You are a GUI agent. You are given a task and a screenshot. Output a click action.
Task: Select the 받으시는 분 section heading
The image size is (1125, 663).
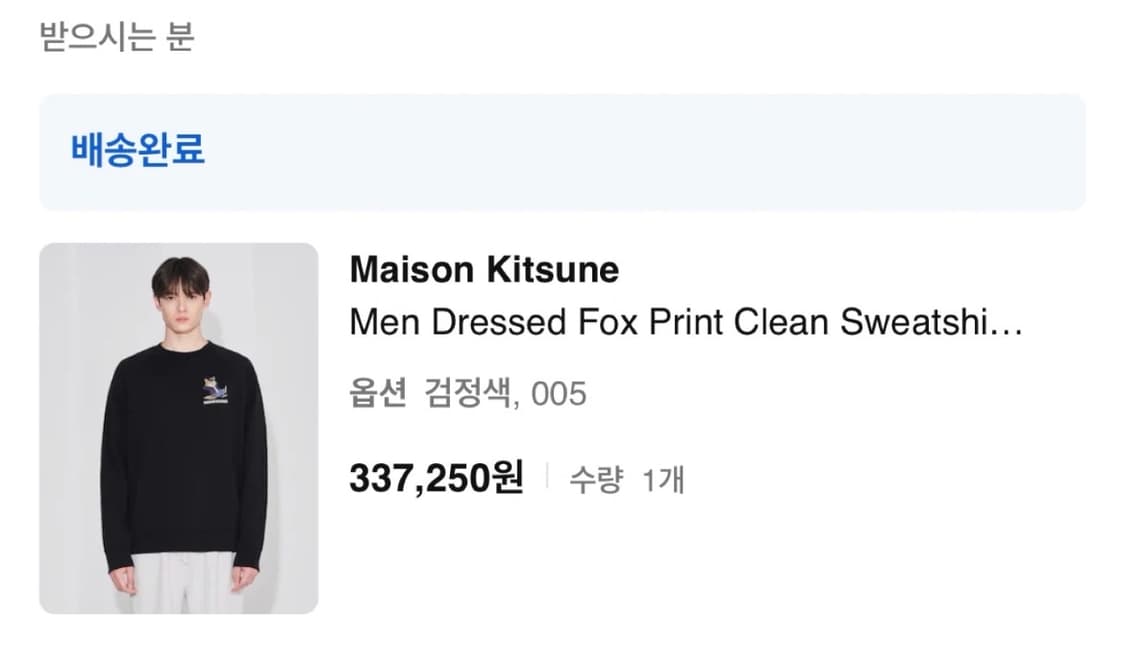coord(116,38)
